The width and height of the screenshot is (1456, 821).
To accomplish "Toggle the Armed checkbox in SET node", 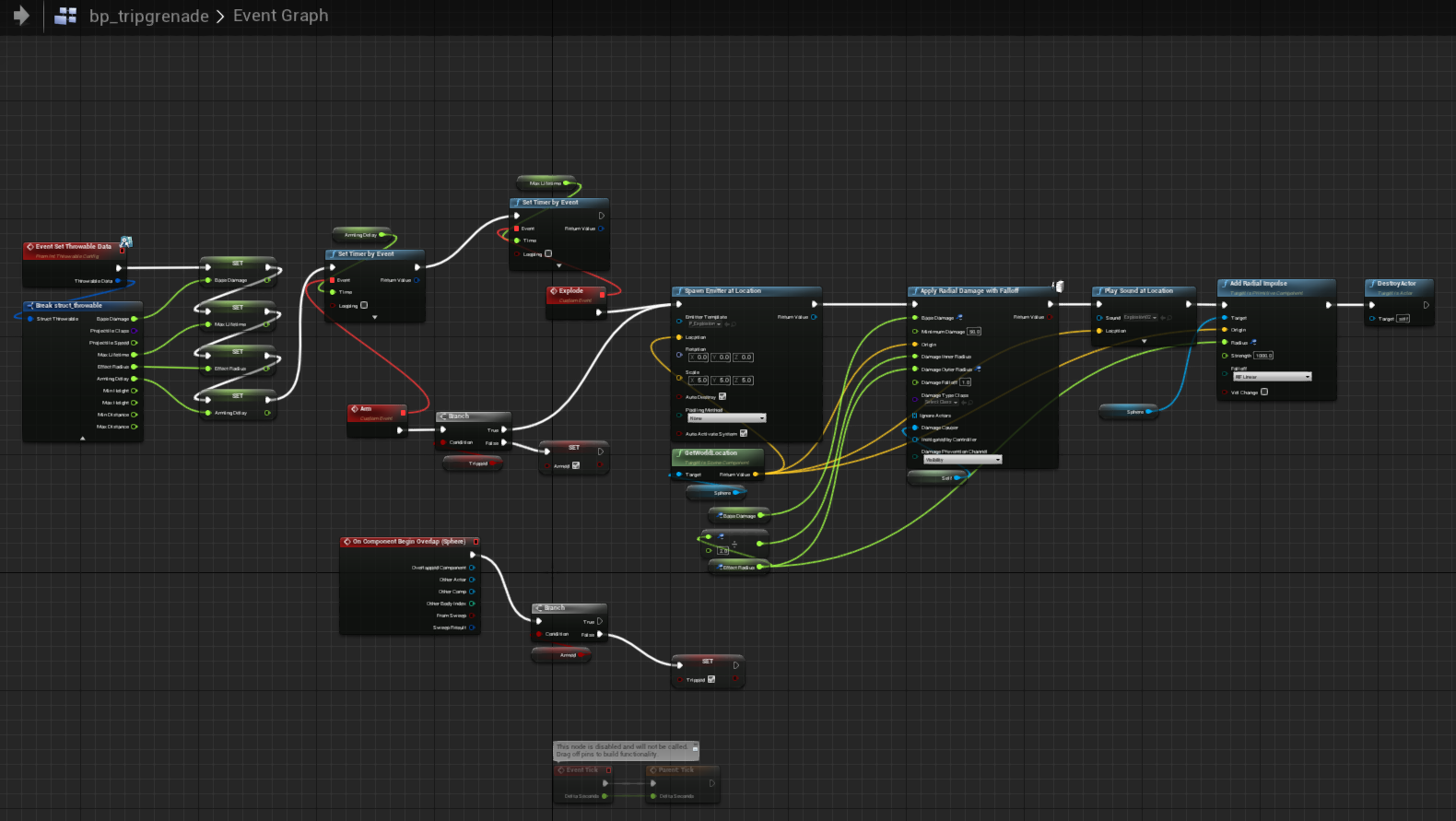I will point(576,465).
